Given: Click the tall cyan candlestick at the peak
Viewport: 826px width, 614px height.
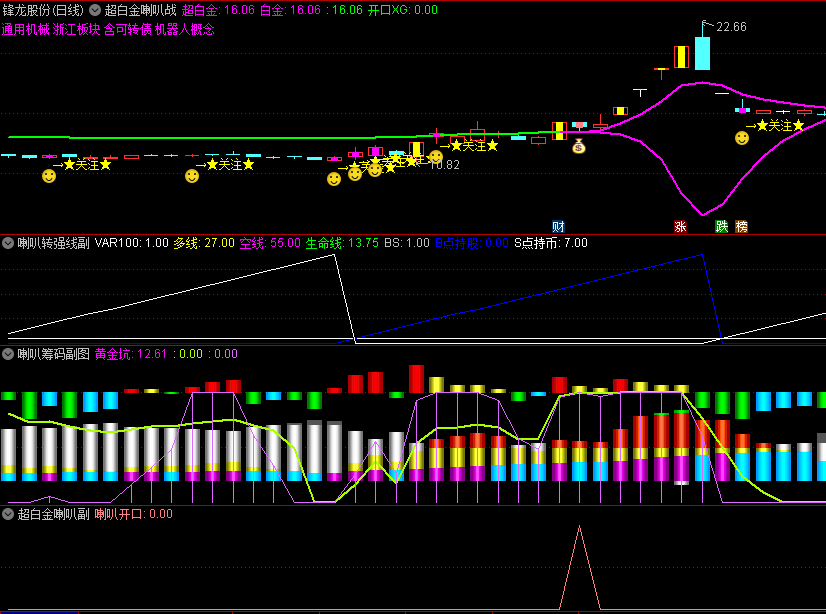Looking at the screenshot, I should [702, 53].
